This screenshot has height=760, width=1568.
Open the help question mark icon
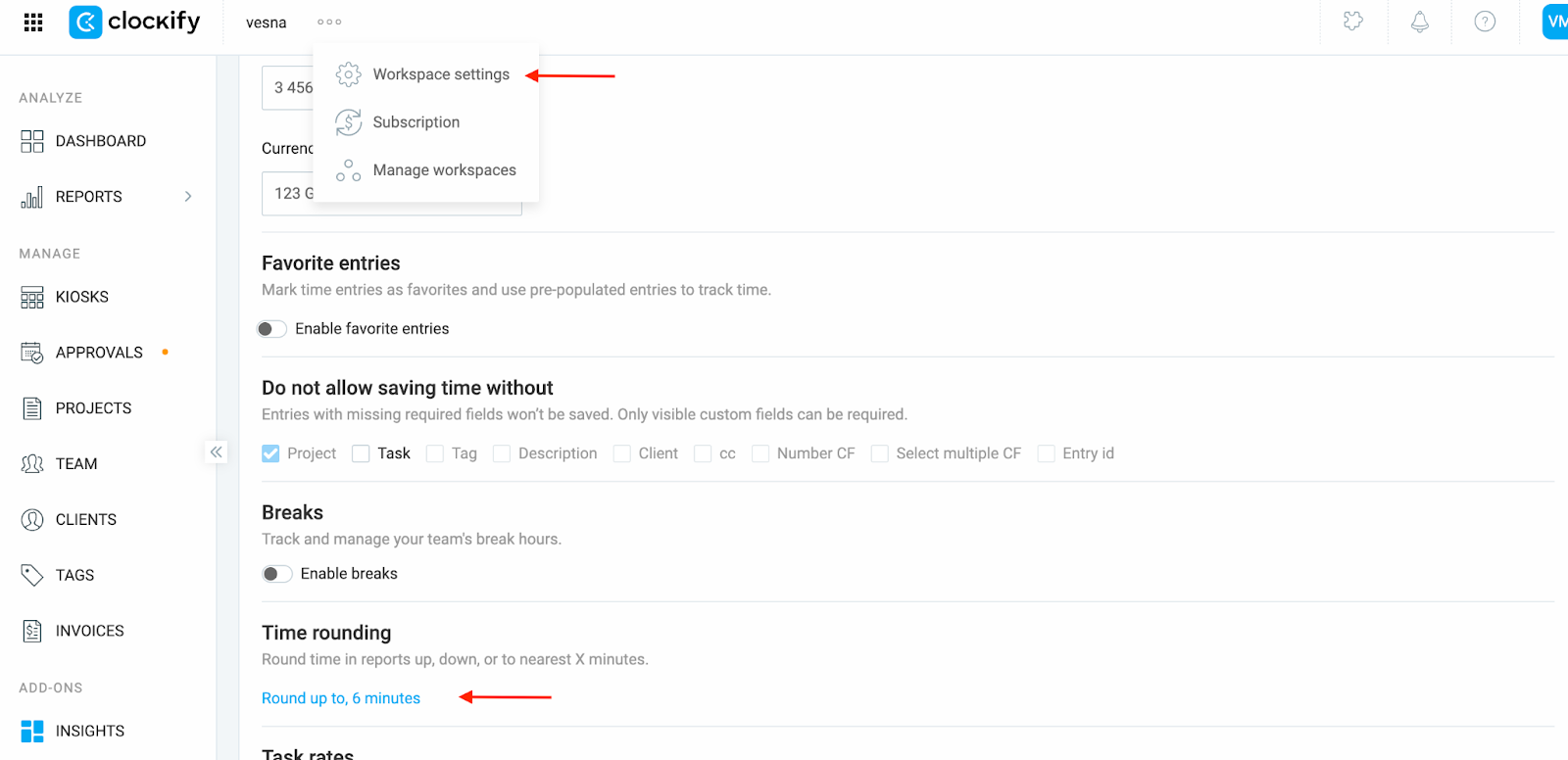pos(1485,22)
